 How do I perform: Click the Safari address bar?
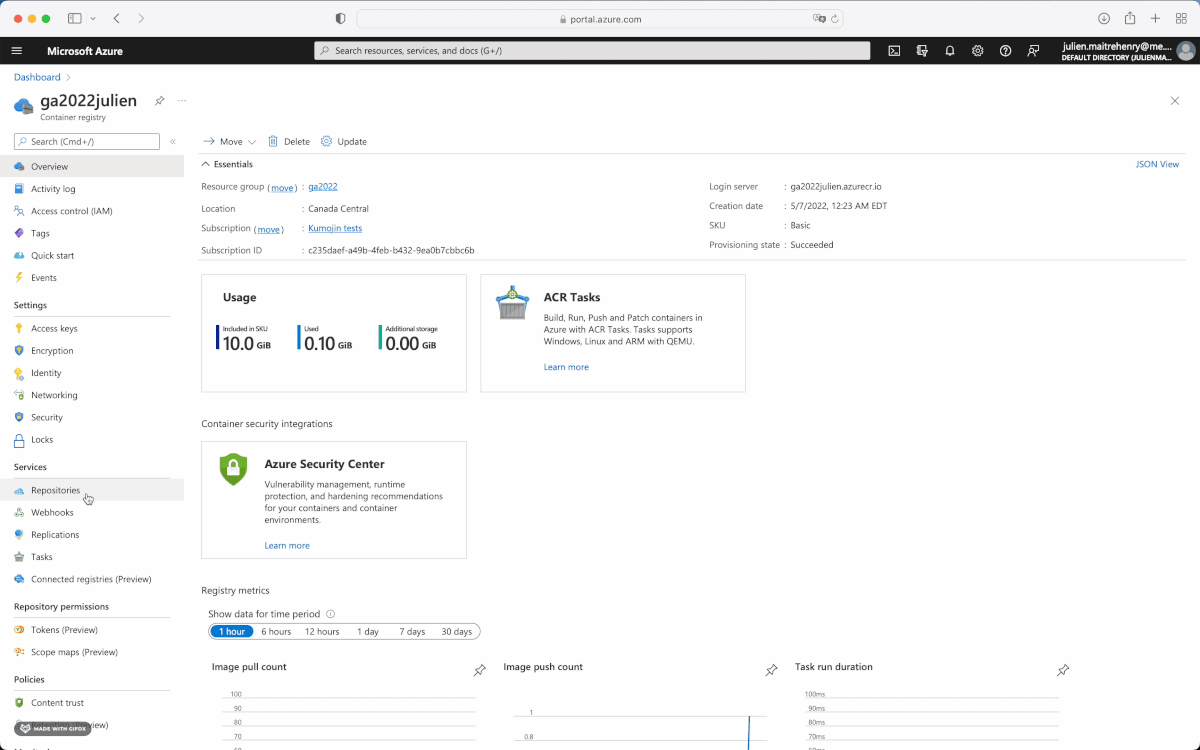pyautogui.click(x=600, y=19)
